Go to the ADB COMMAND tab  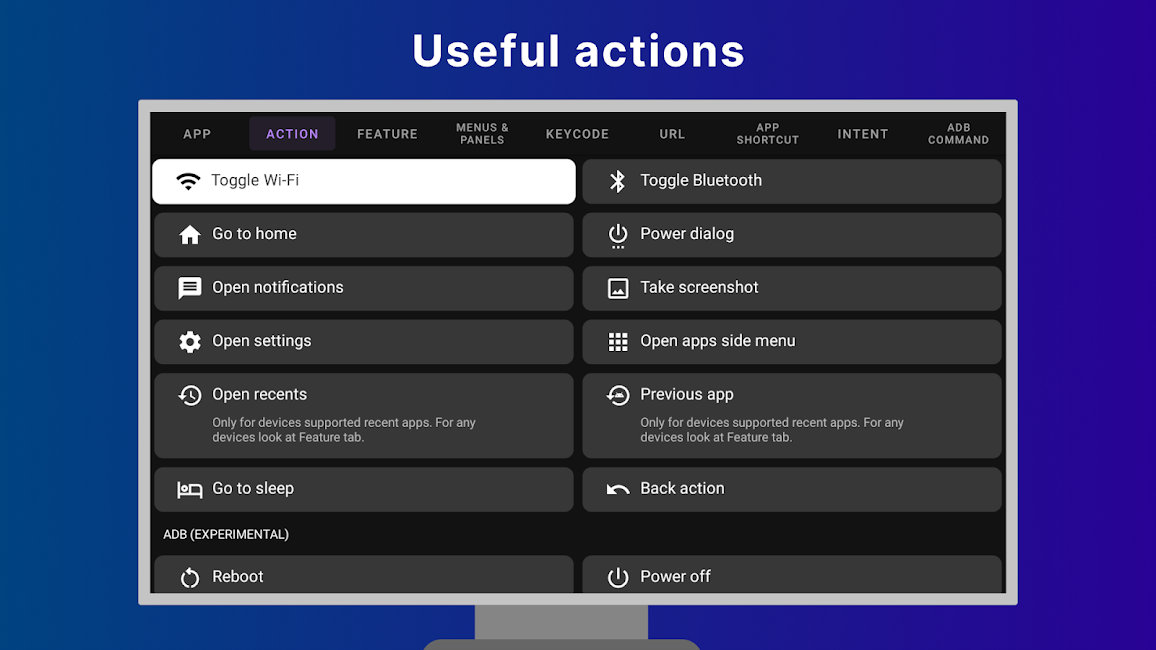[x=958, y=134]
